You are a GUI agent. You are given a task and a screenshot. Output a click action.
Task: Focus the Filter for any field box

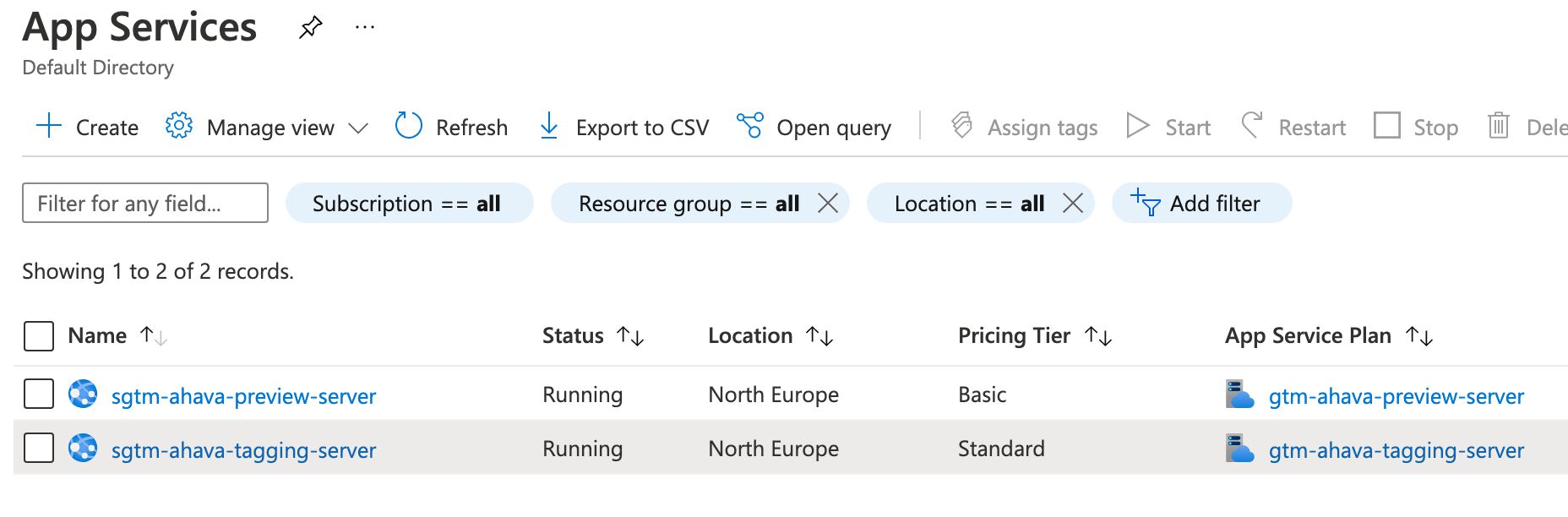click(145, 203)
